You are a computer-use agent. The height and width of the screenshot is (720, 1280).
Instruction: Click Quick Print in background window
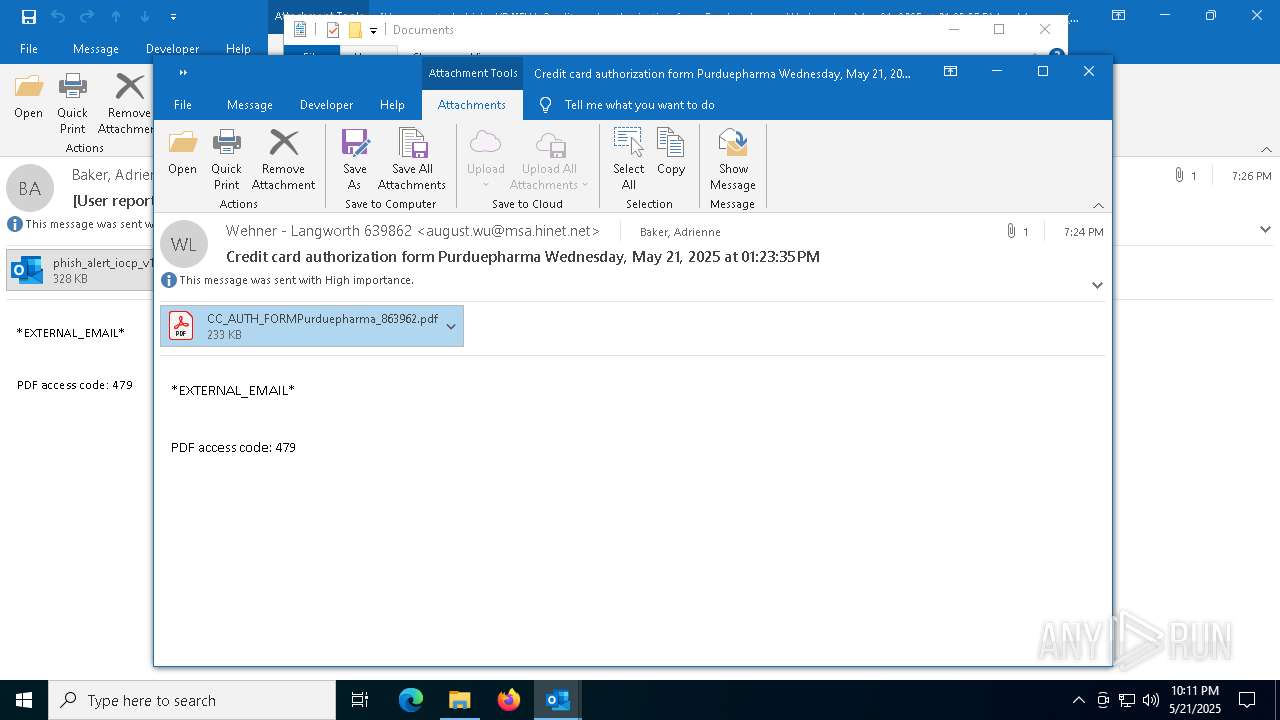(x=72, y=103)
